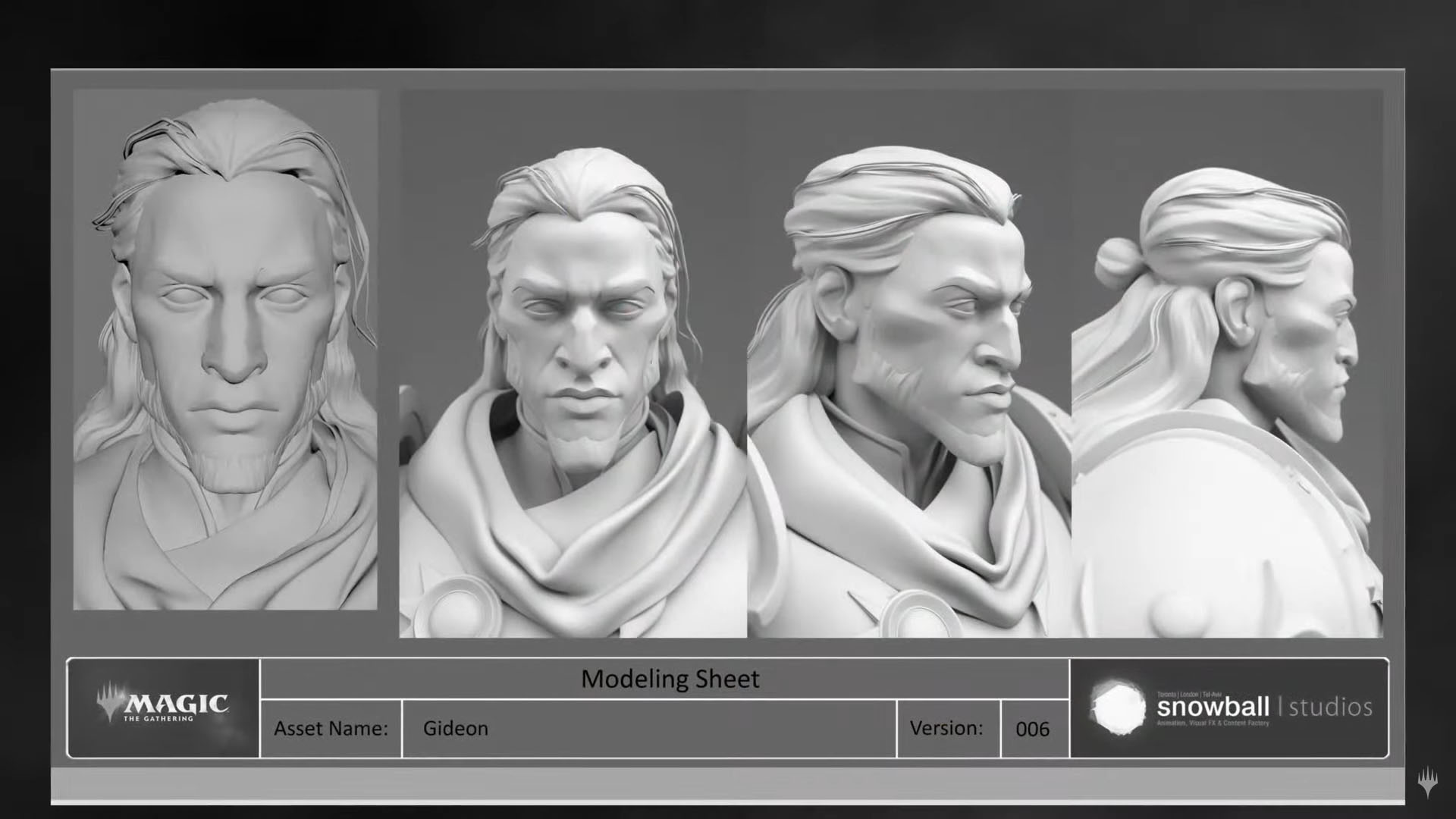This screenshot has width=1456, height=819.
Task: Click the 'Modeling Sheet' title text
Action: (x=670, y=678)
